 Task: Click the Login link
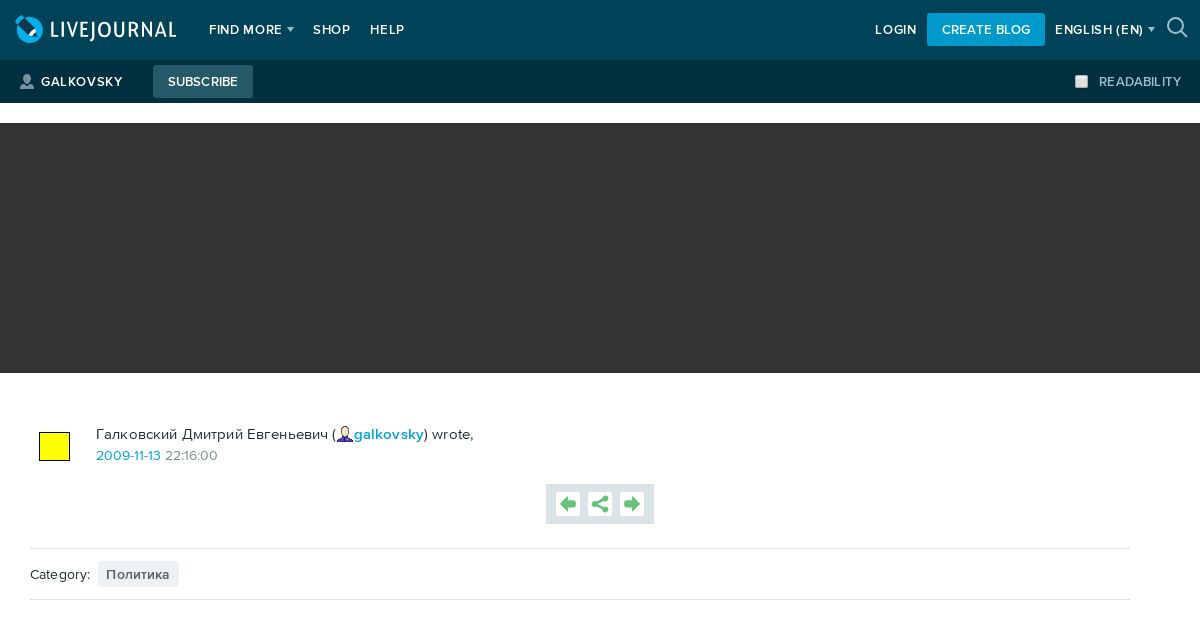(895, 30)
